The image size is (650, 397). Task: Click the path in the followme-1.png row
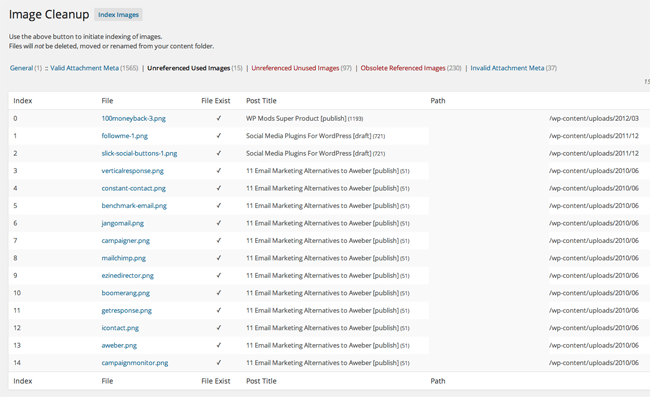coord(594,136)
